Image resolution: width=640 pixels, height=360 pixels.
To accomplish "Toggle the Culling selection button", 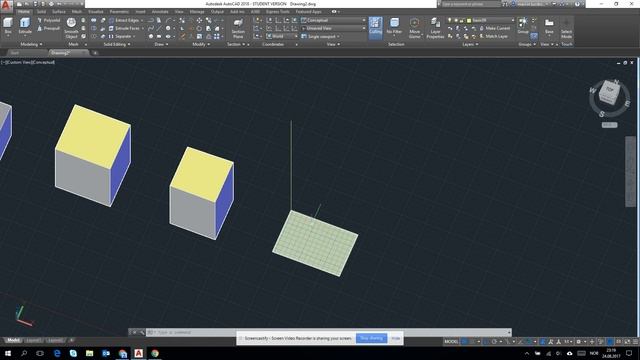I will (376, 28).
